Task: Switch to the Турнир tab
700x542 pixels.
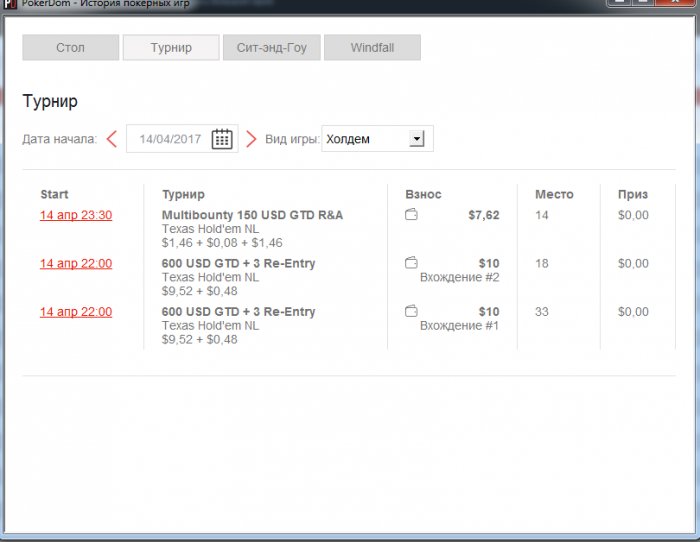Action: point(171,47)
